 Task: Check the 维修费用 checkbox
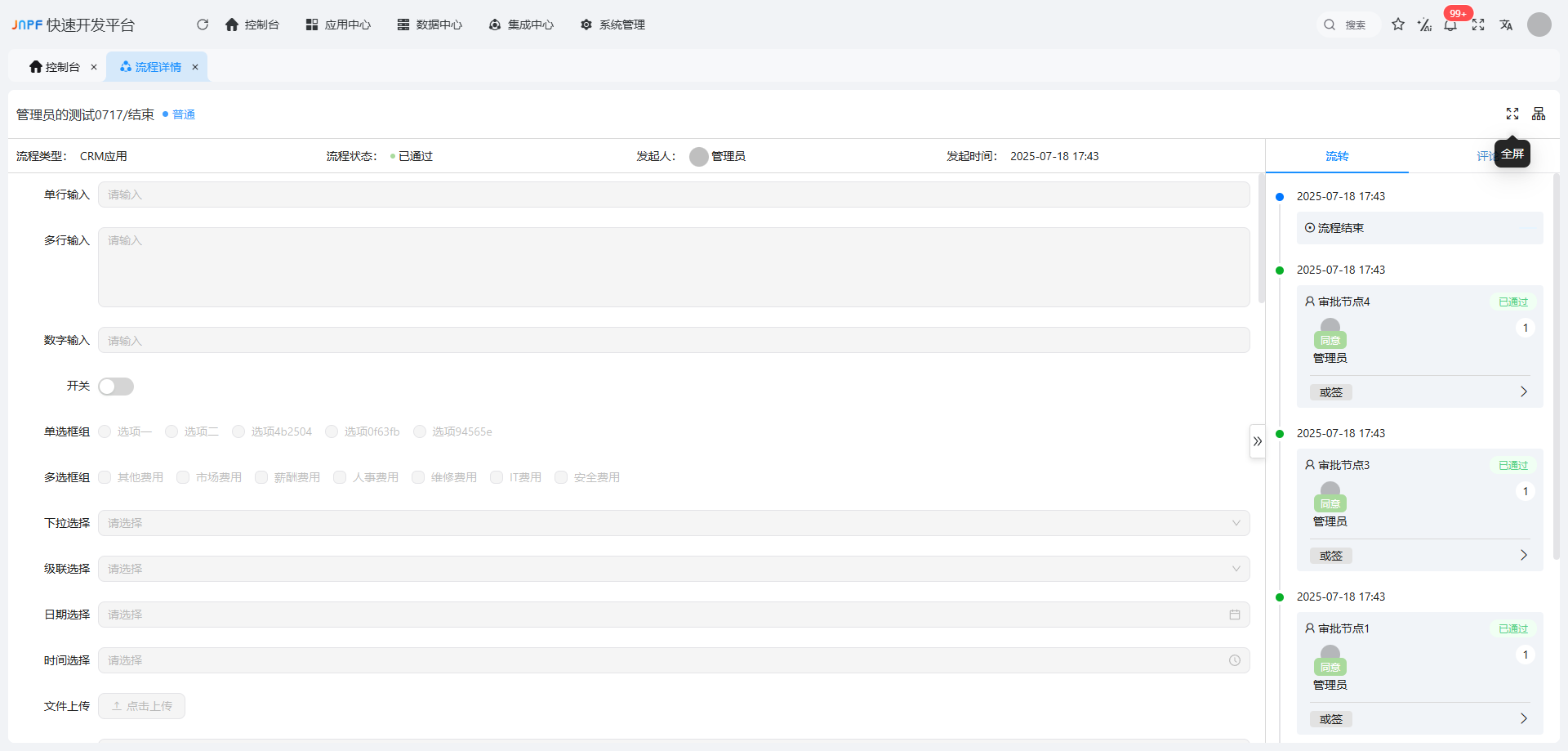pos(418,477)
